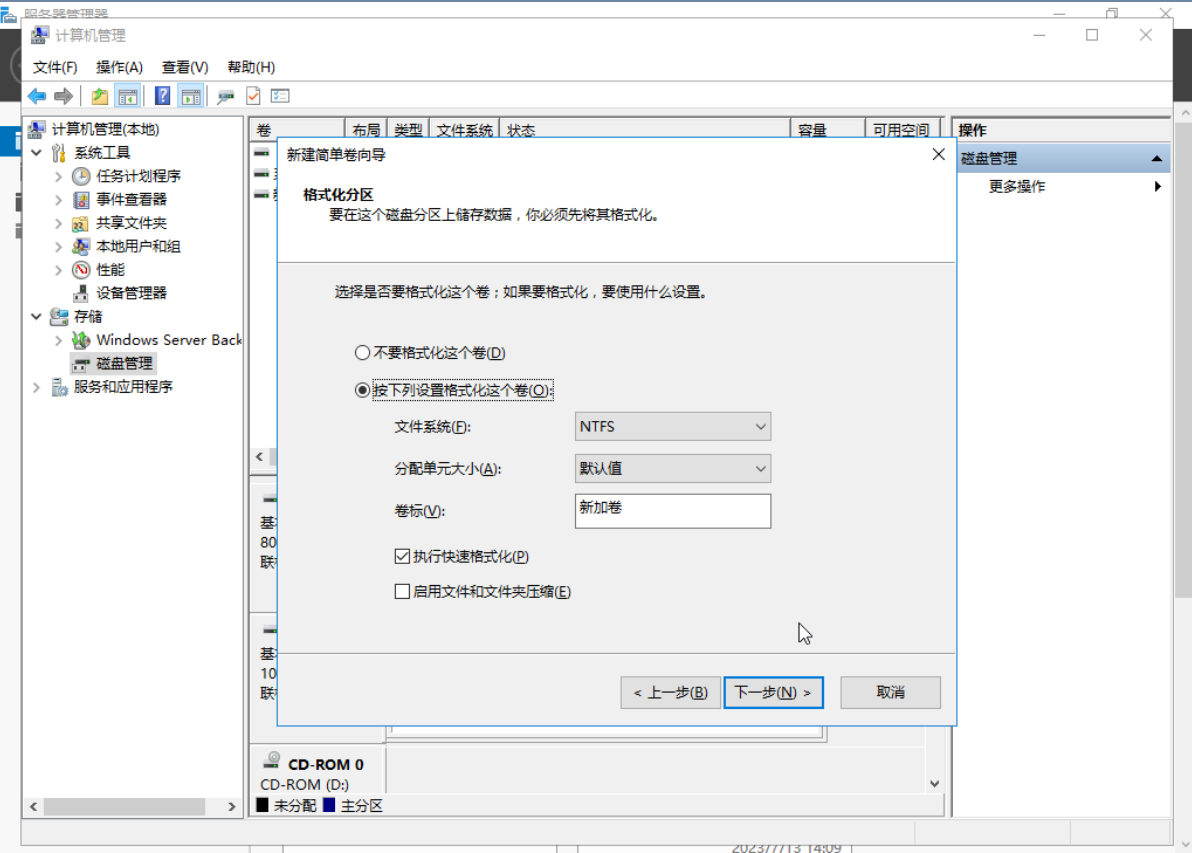
Task: Open the Action (操作) menu
Action: [x=119, y=67]
